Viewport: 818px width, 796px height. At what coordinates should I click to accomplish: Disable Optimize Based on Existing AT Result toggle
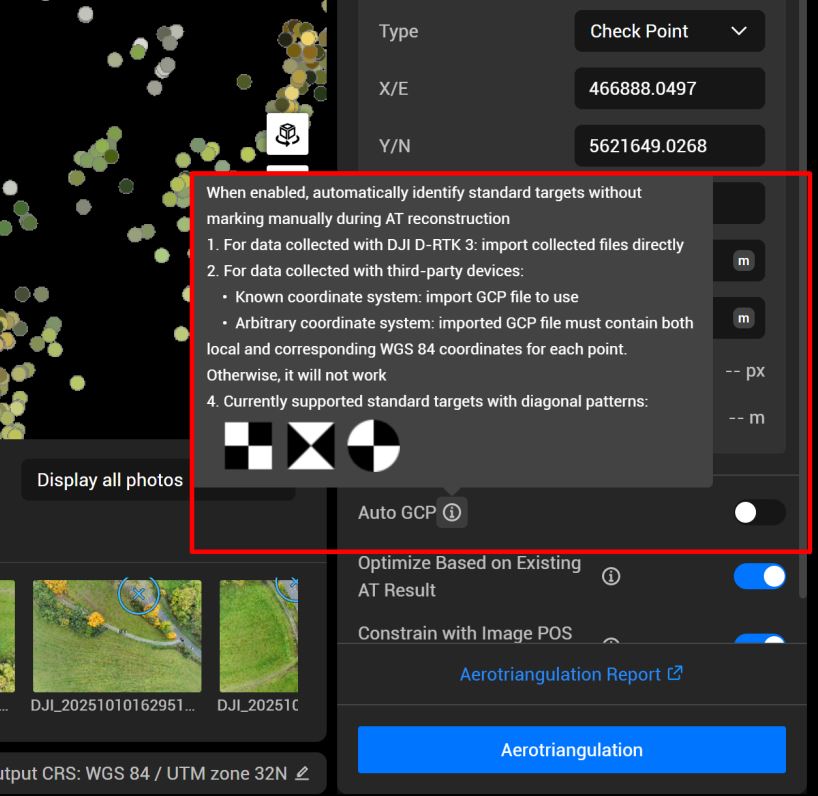pos(760,576)
